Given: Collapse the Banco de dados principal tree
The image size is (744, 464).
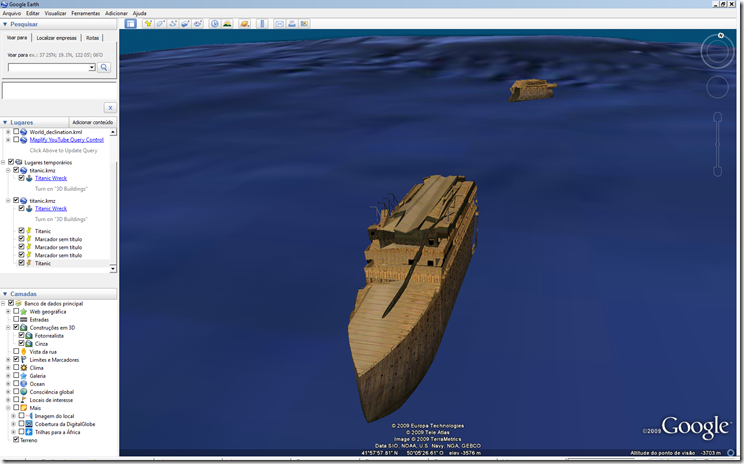Looking at the screenshot, I should tap(3, 304).
